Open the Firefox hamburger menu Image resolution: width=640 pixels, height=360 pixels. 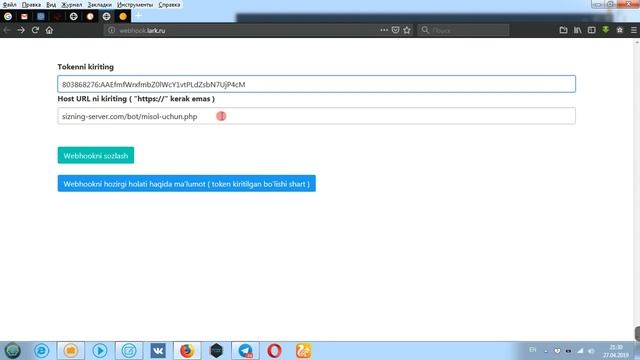[x=633, y=30]
